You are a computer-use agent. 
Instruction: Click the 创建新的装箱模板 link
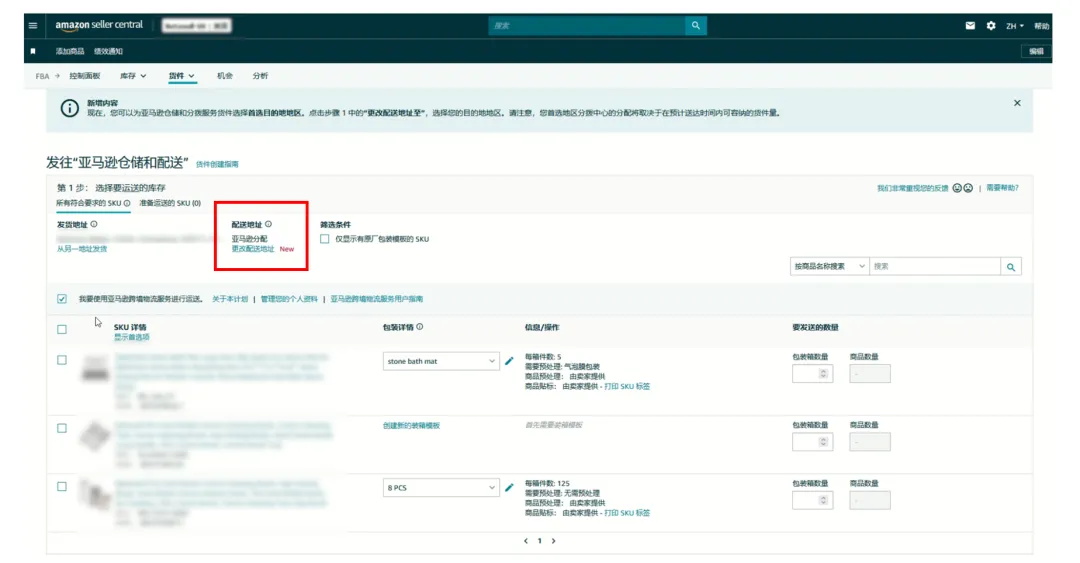[x=411, y=426]
